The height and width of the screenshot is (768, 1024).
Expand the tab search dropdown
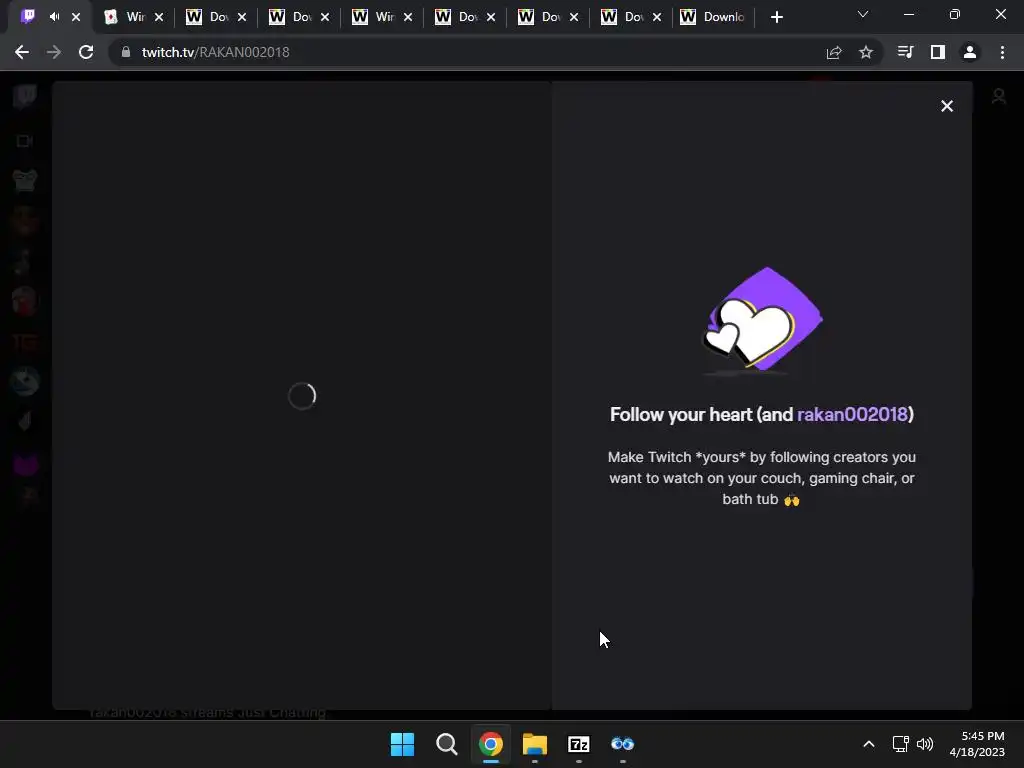pos(863,14)
